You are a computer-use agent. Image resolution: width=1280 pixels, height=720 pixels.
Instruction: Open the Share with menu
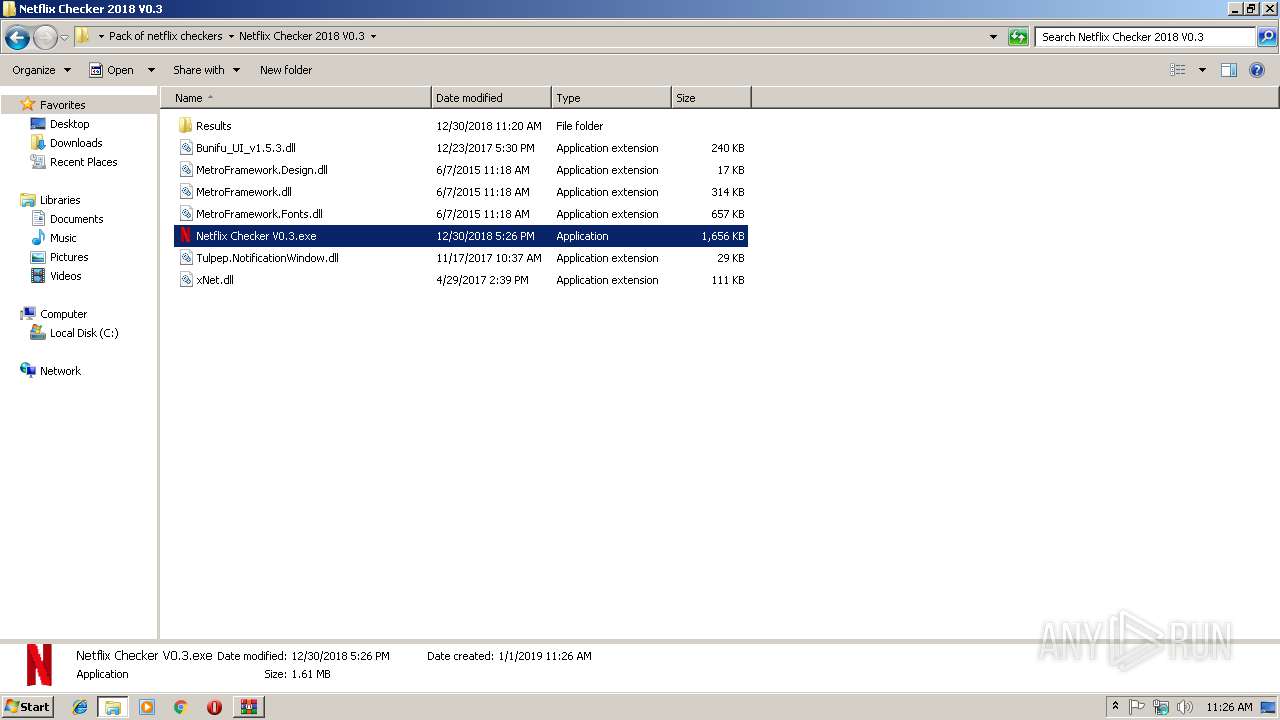coord(206,70)
